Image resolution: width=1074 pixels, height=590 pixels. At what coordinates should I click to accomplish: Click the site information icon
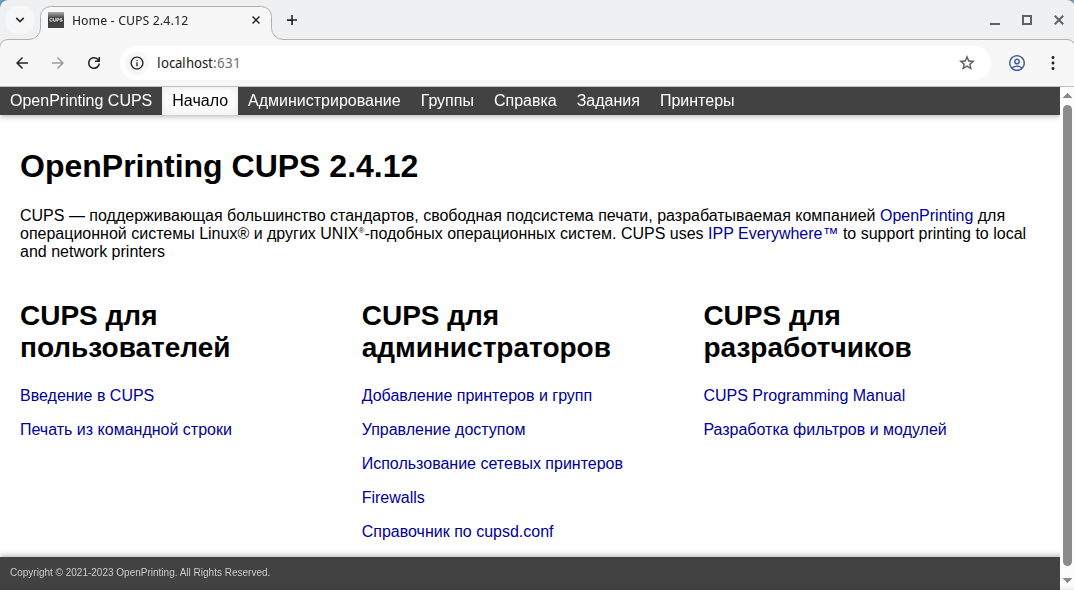tap(138, 63)
